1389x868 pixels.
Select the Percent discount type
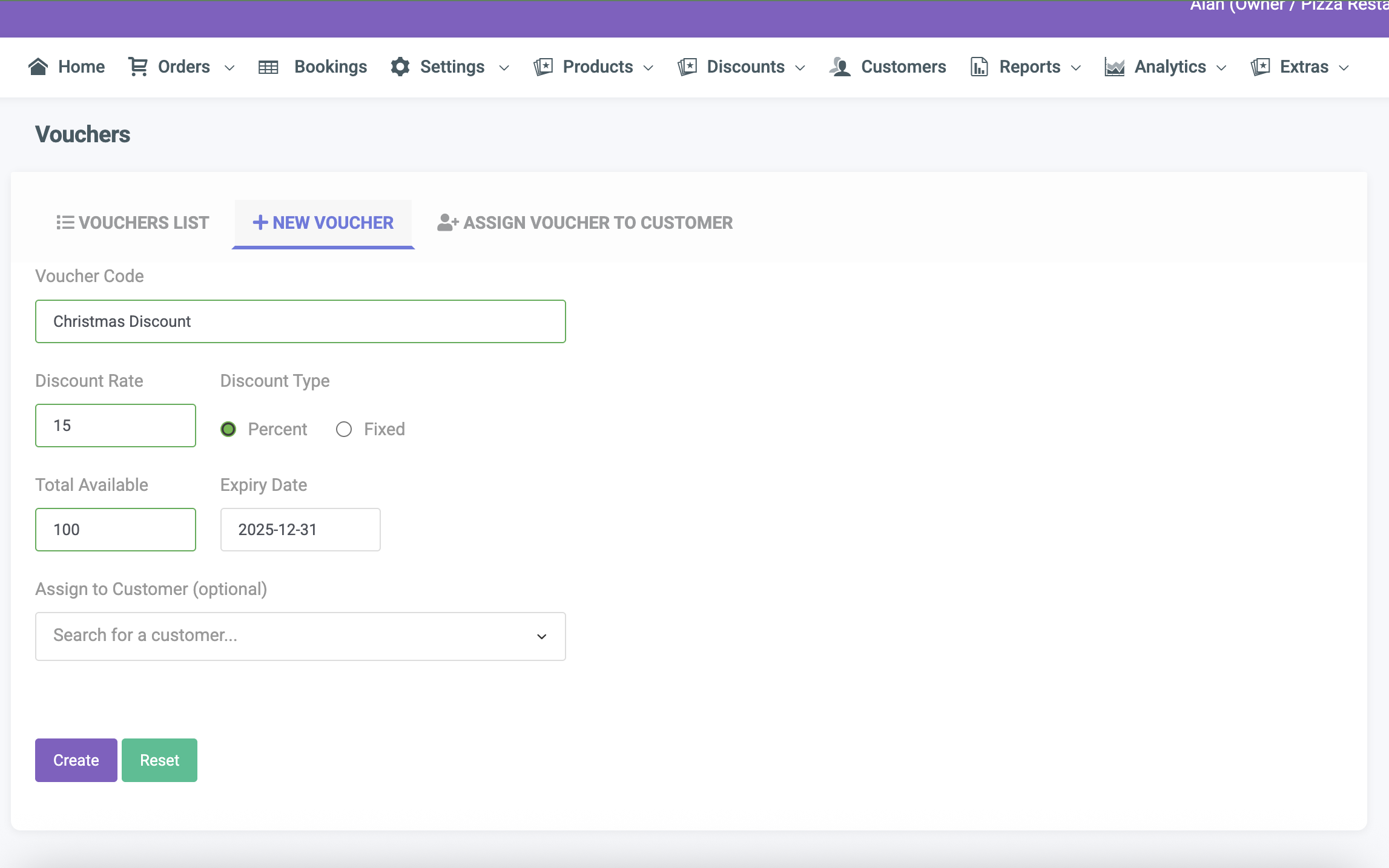pyautogui.click(x=228, y=429)
